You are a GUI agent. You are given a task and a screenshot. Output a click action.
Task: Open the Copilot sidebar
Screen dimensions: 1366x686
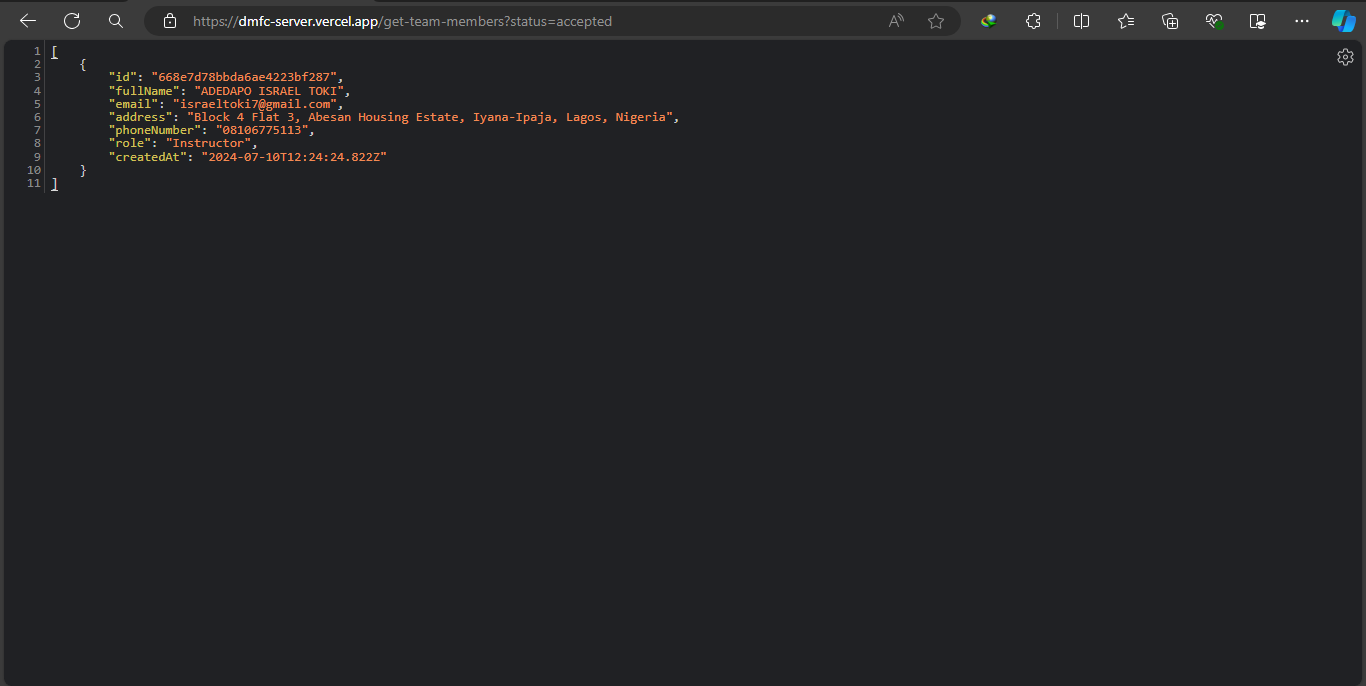[1343, 20]
